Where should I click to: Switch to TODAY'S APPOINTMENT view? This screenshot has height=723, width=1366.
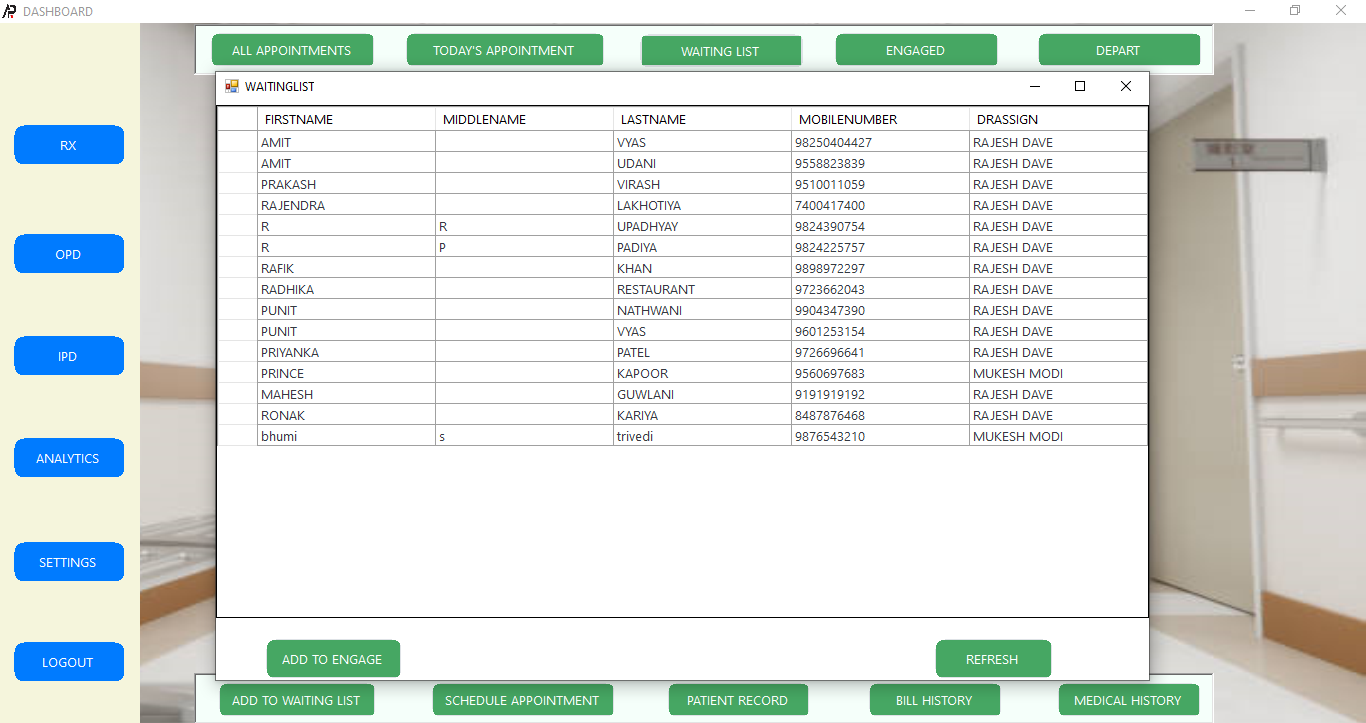click(504, 50)
